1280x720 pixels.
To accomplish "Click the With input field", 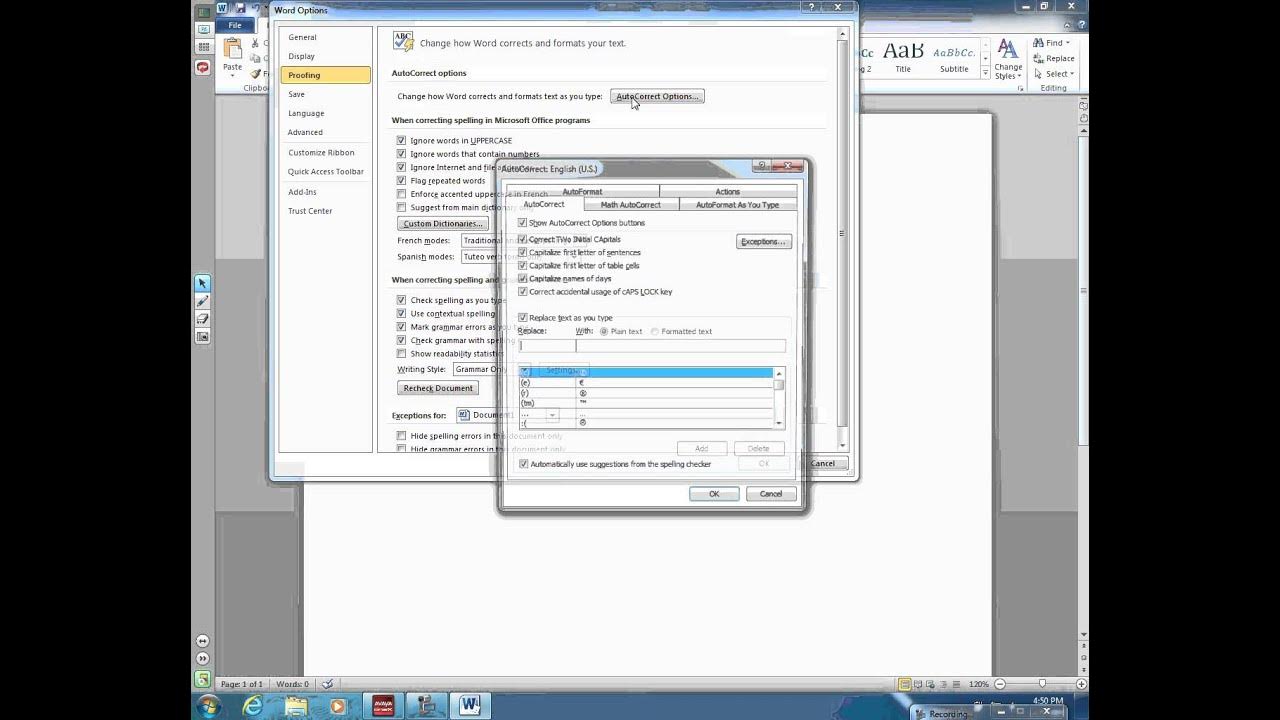I will click(681, 345).
